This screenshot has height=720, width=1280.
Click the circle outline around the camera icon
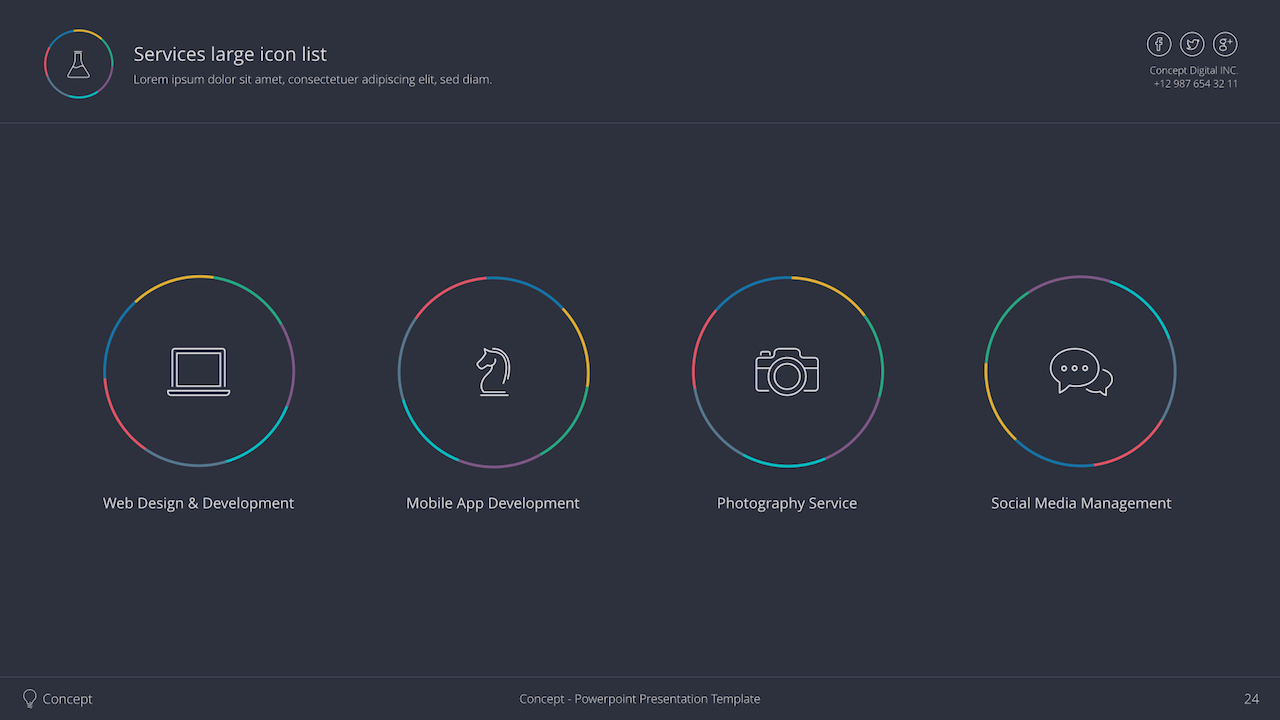coord(787,277)
